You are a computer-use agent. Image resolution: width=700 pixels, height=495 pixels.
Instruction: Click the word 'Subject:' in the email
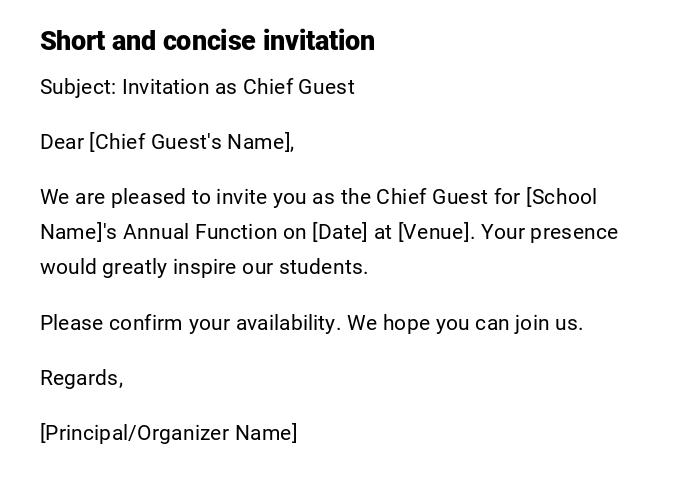(78, 87)
